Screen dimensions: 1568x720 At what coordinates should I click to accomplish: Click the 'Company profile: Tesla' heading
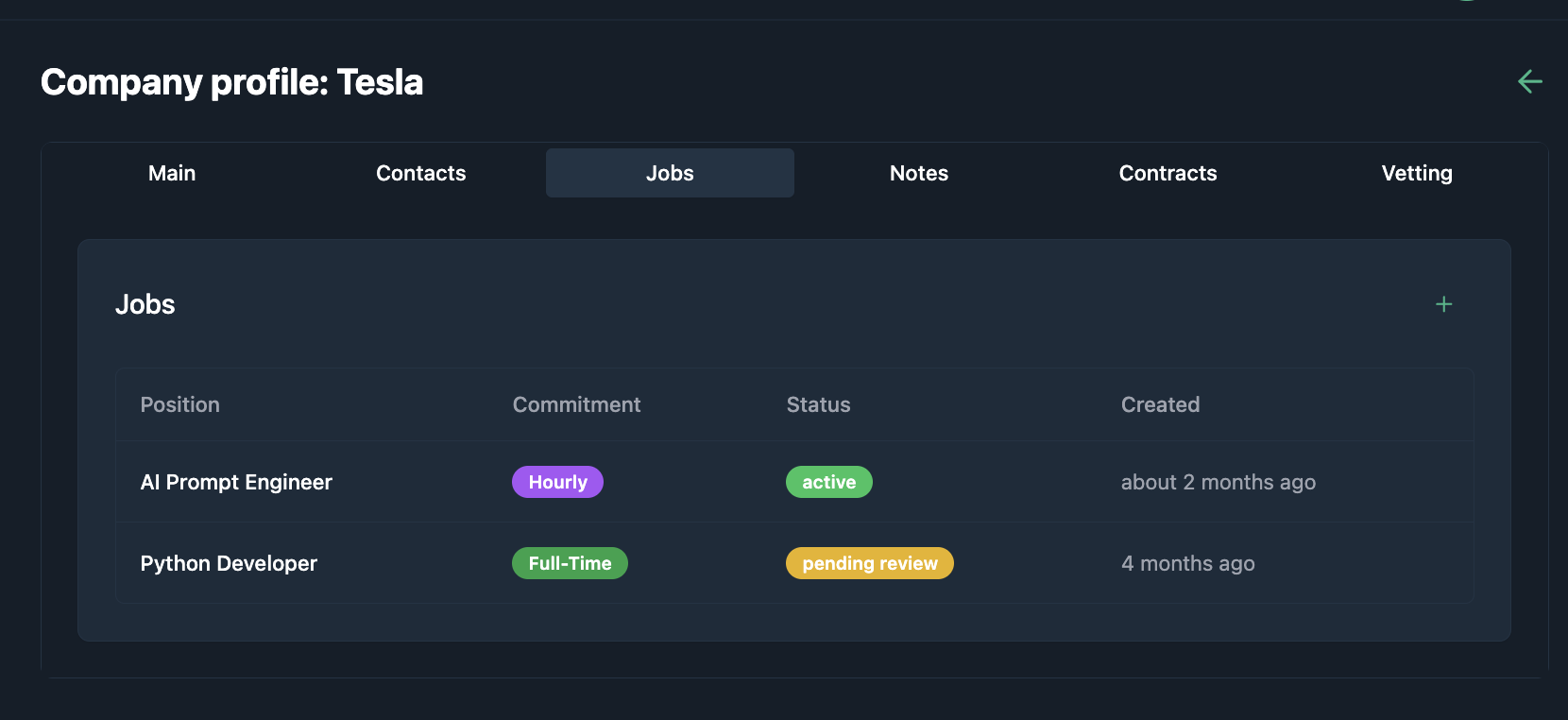pos(232,82)
